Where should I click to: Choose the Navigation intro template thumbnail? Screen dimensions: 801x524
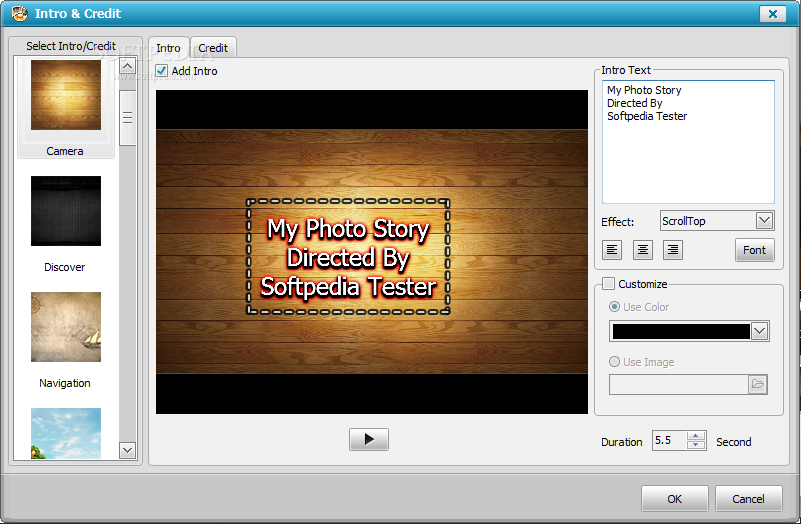(x=66, y=327)
